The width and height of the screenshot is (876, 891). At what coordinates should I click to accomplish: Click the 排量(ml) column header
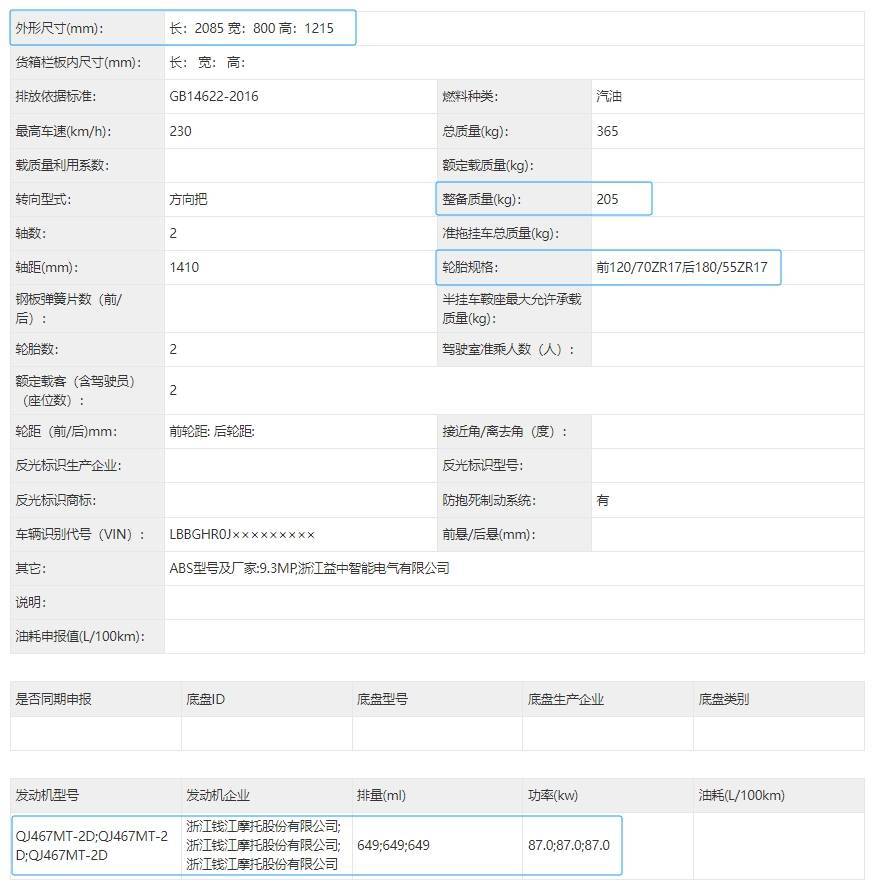(x=381, y=796)
